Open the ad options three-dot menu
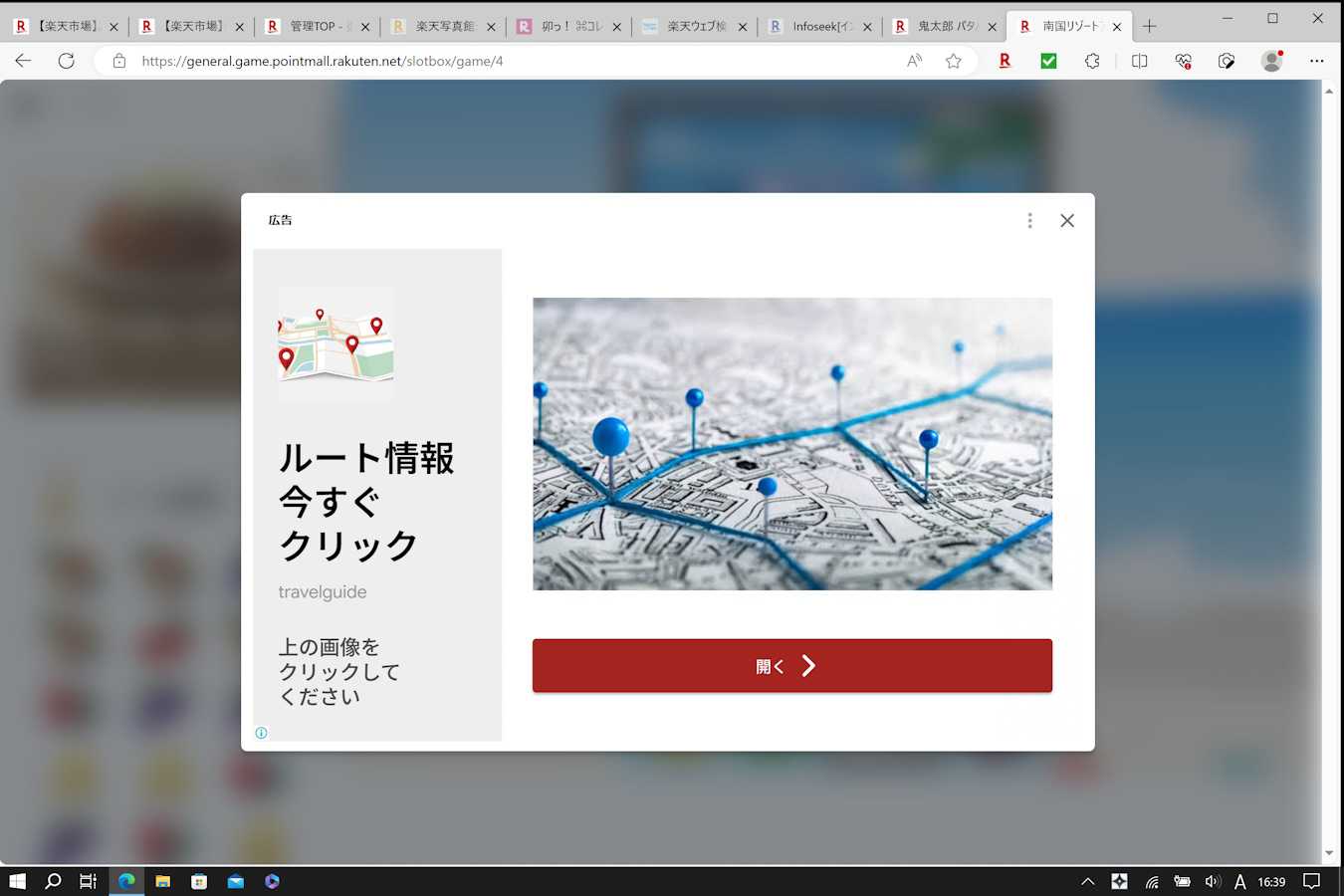 1029,221
